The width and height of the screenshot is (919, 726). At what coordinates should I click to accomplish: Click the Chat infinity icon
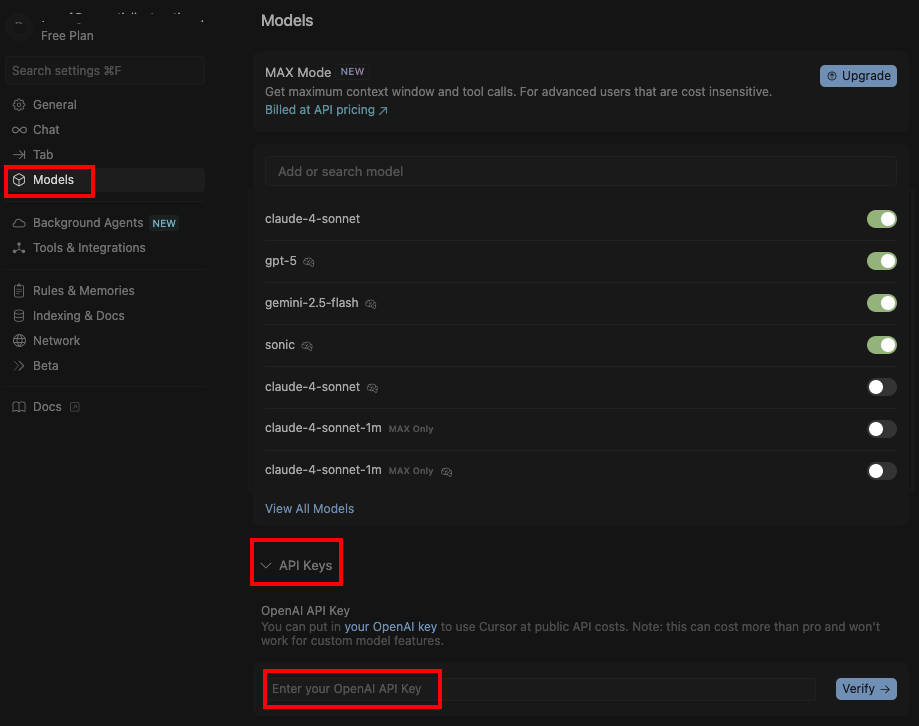click(x=19, y=130)
